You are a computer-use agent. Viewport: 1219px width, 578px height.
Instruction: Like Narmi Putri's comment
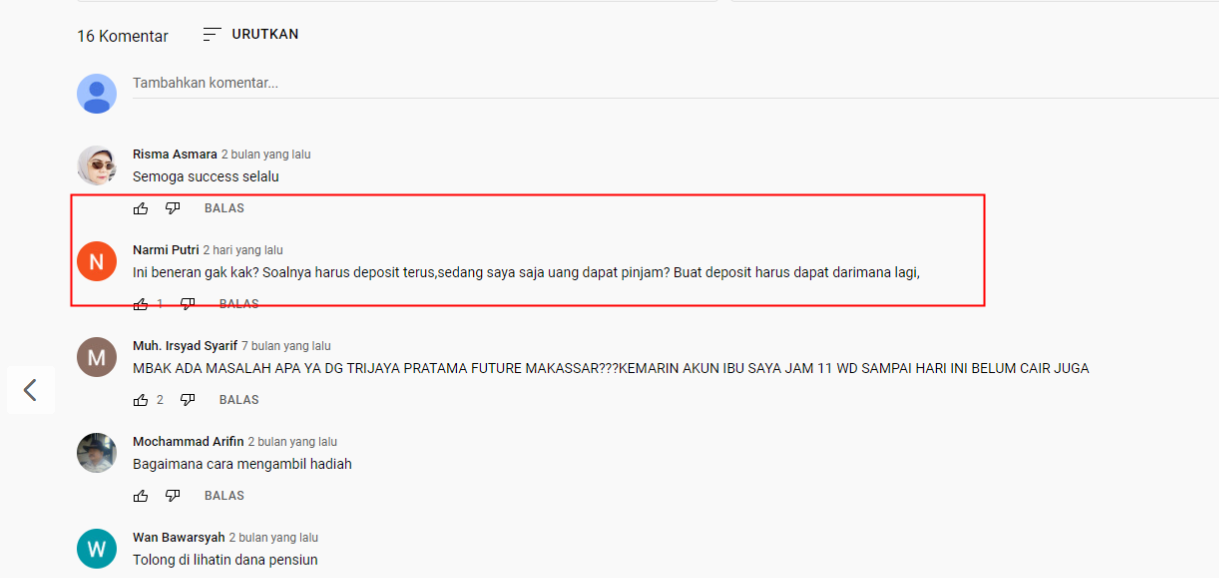coord(141,304)
